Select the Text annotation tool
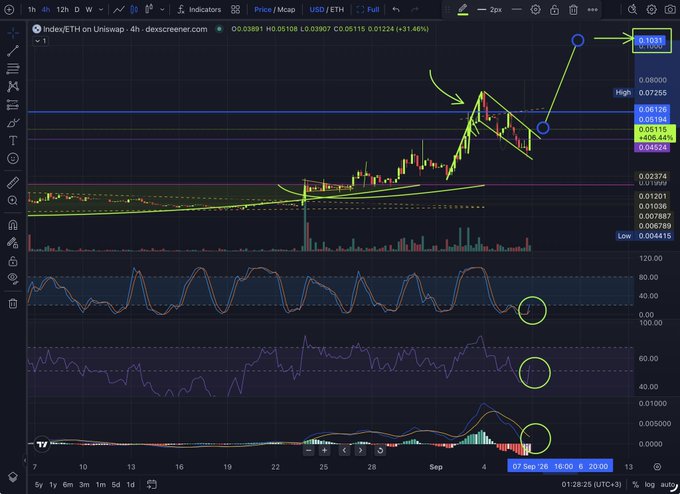 13,141
